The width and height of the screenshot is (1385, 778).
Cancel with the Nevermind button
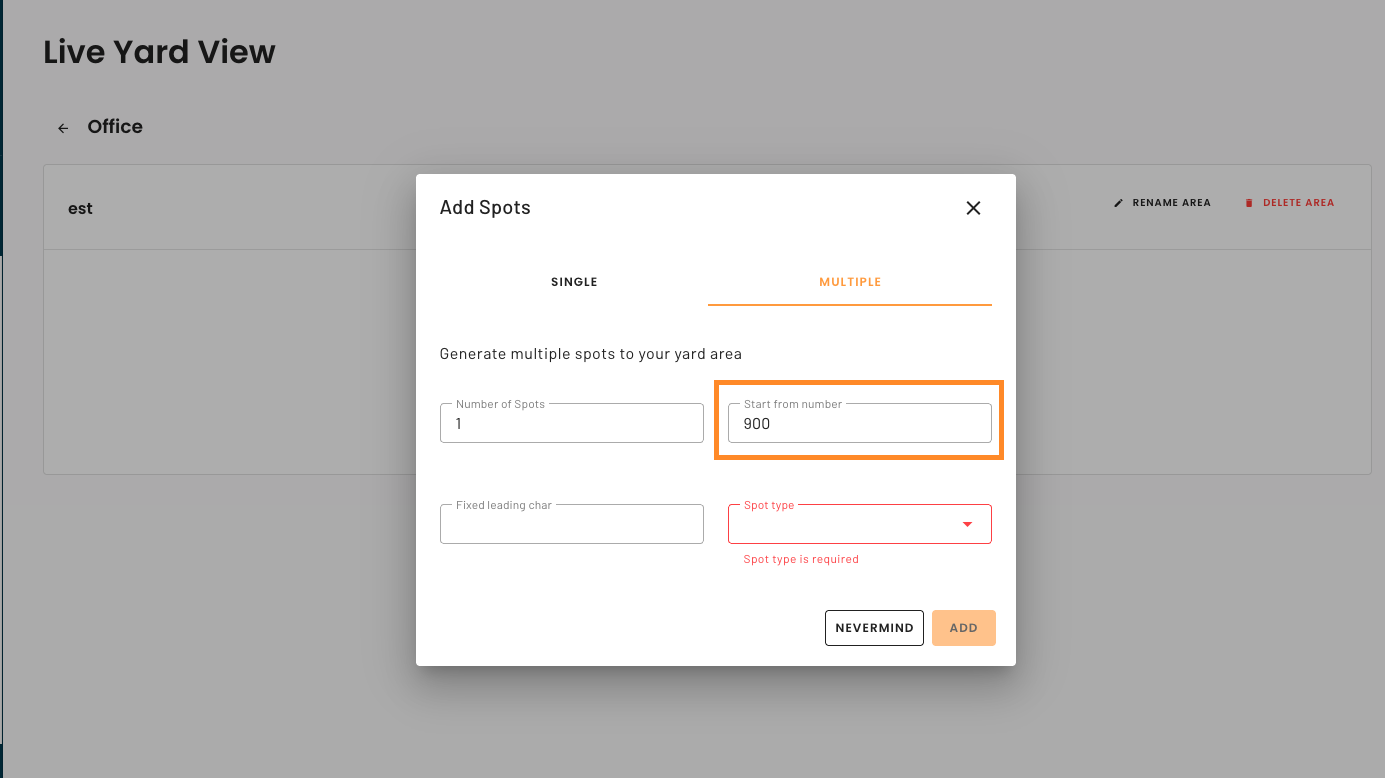click(874, 628)
